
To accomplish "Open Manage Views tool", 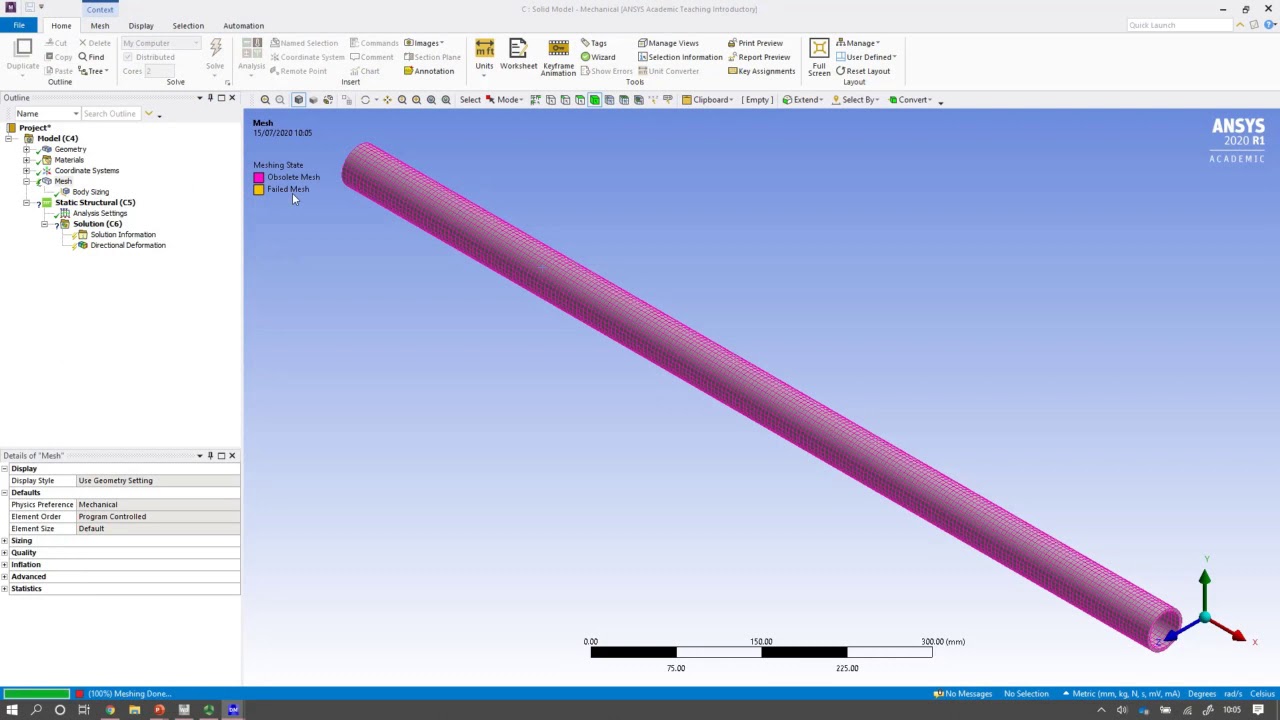I will click(668, 43).
